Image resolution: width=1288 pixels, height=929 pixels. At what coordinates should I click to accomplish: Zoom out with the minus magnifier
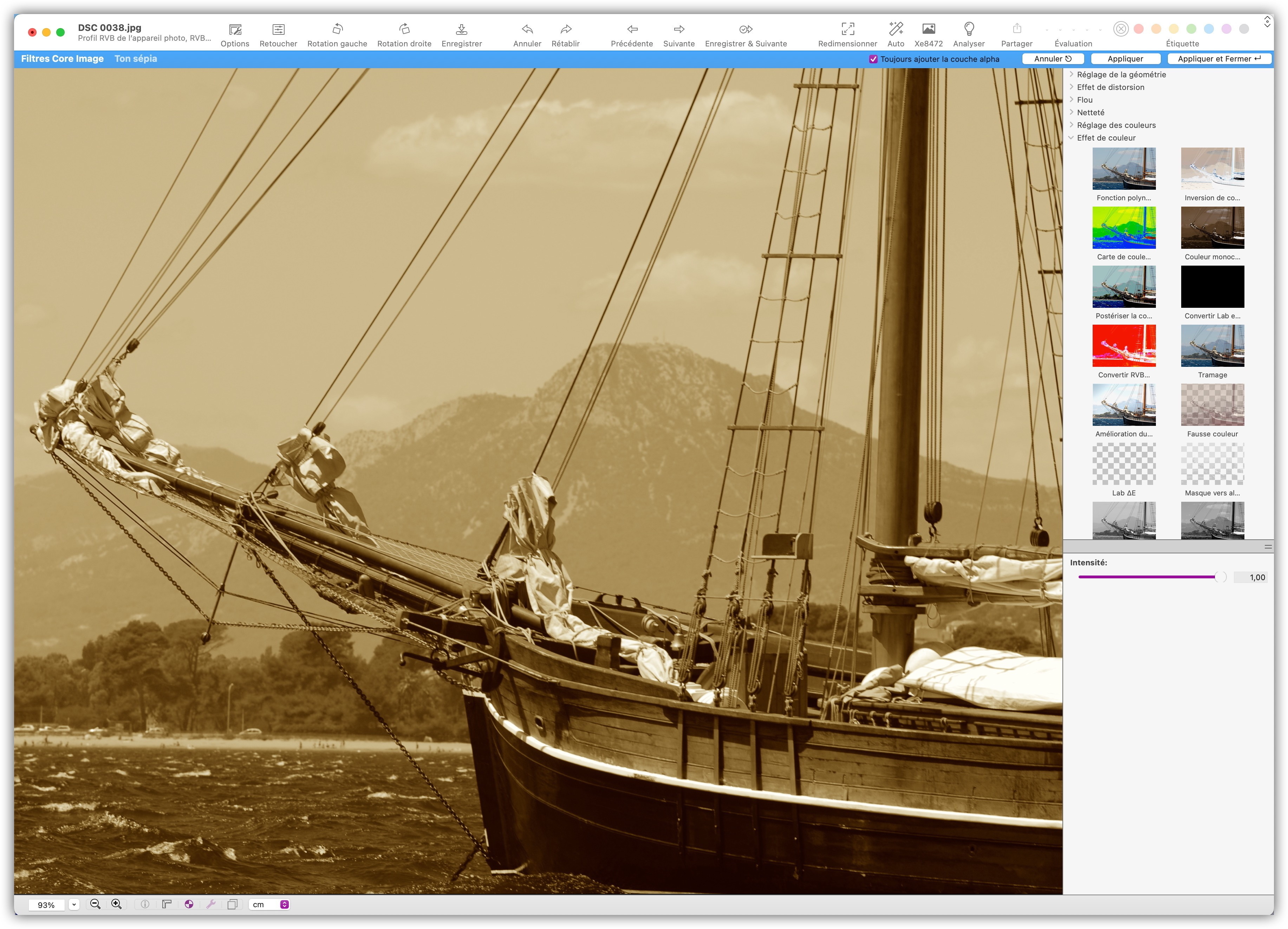(96, 904)
